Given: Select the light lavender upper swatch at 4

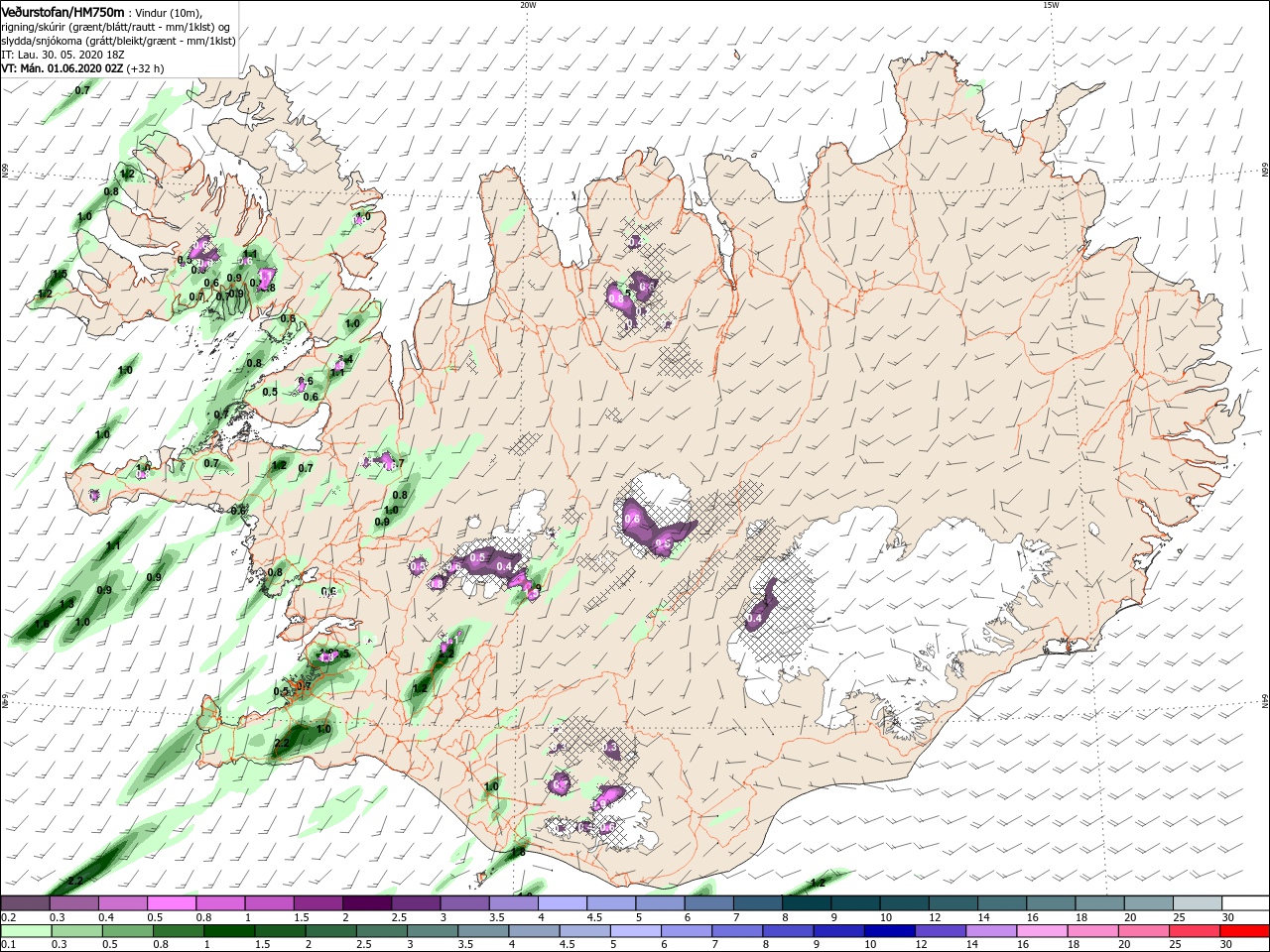Looking at the screenshot, I should [562, 903].
